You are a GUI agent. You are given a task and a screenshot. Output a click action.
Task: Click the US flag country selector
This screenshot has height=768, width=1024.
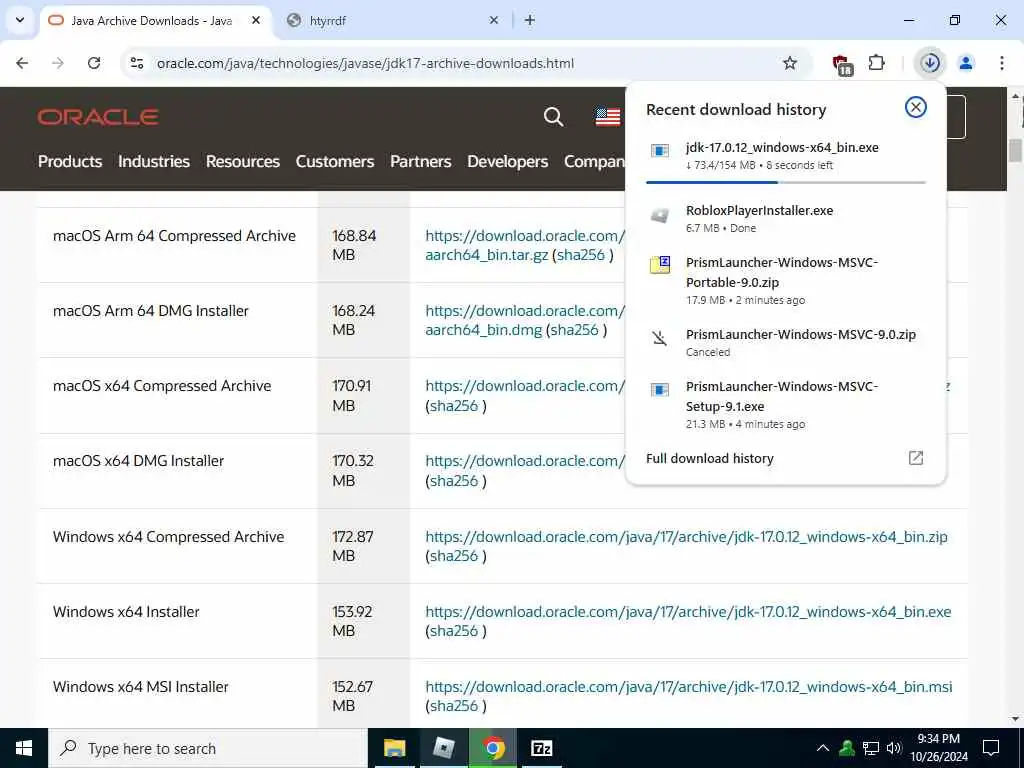click(x=607, y=117)
